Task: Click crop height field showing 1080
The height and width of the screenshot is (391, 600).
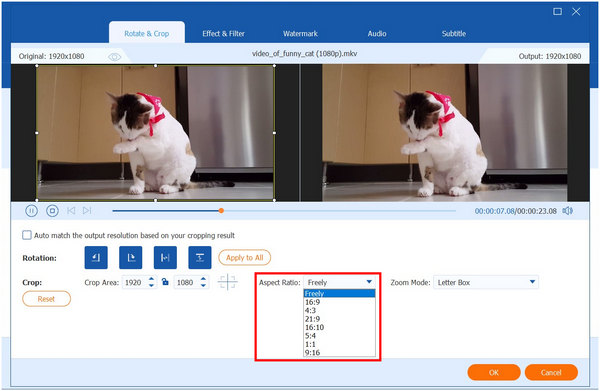Action: pyautogui.click(x=186, y=282)
